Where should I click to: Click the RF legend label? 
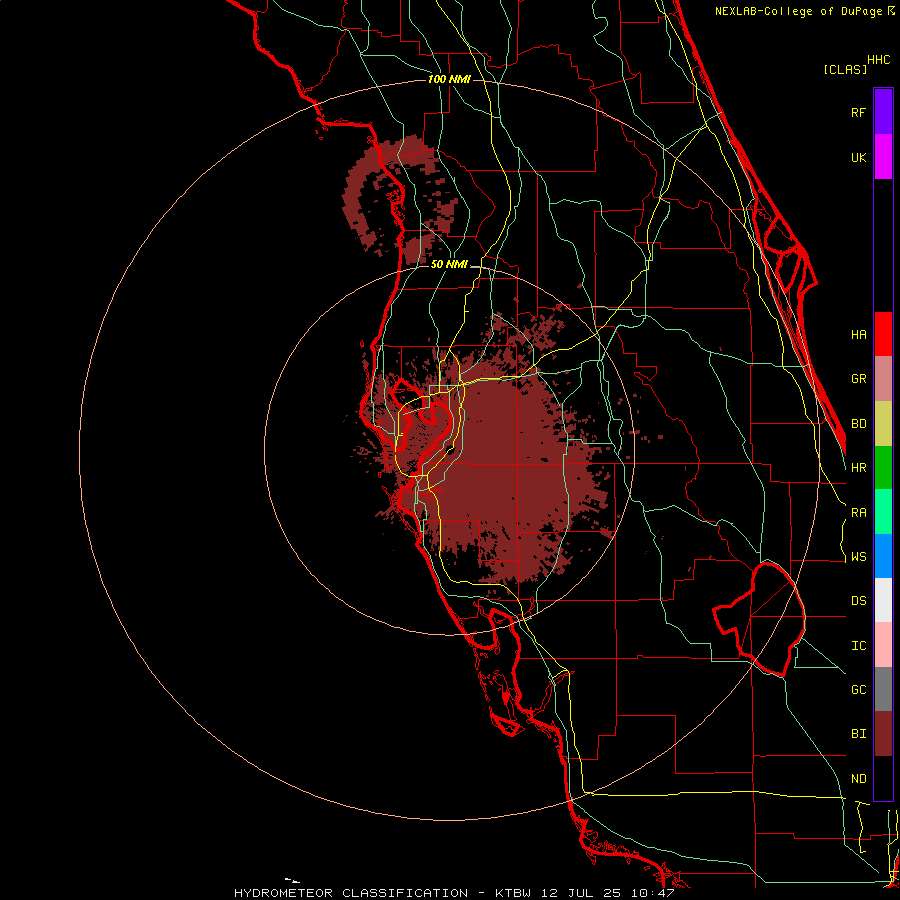coord(859,112)
